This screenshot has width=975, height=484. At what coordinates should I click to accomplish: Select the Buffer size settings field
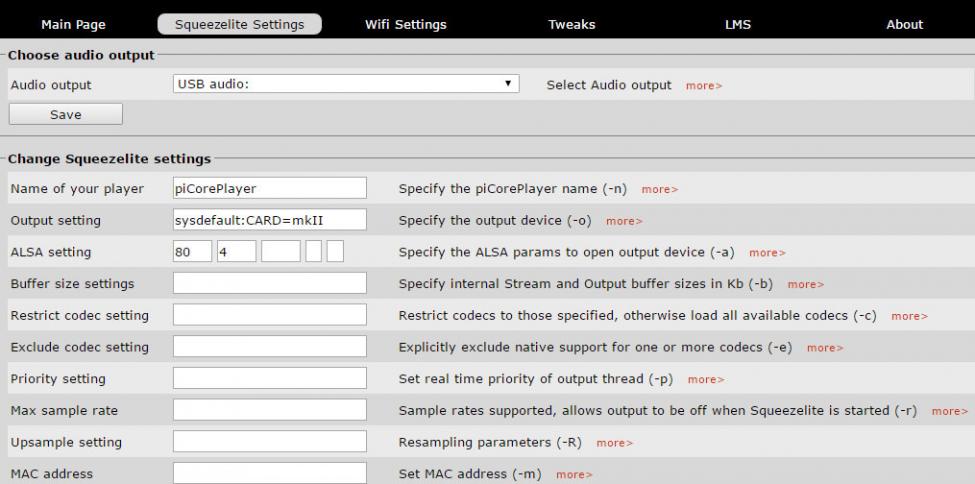pyautogui.click(x=270, y=284)
